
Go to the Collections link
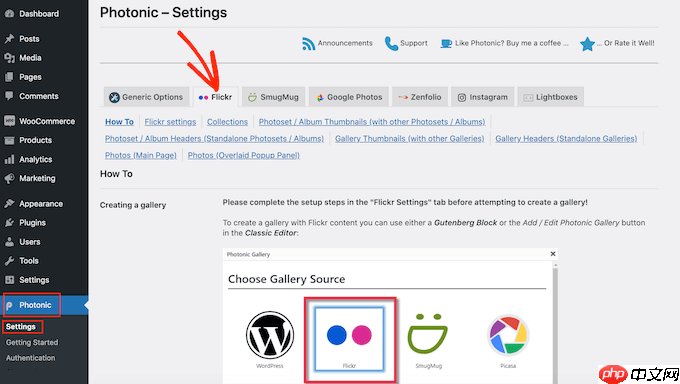click(227, 122)
